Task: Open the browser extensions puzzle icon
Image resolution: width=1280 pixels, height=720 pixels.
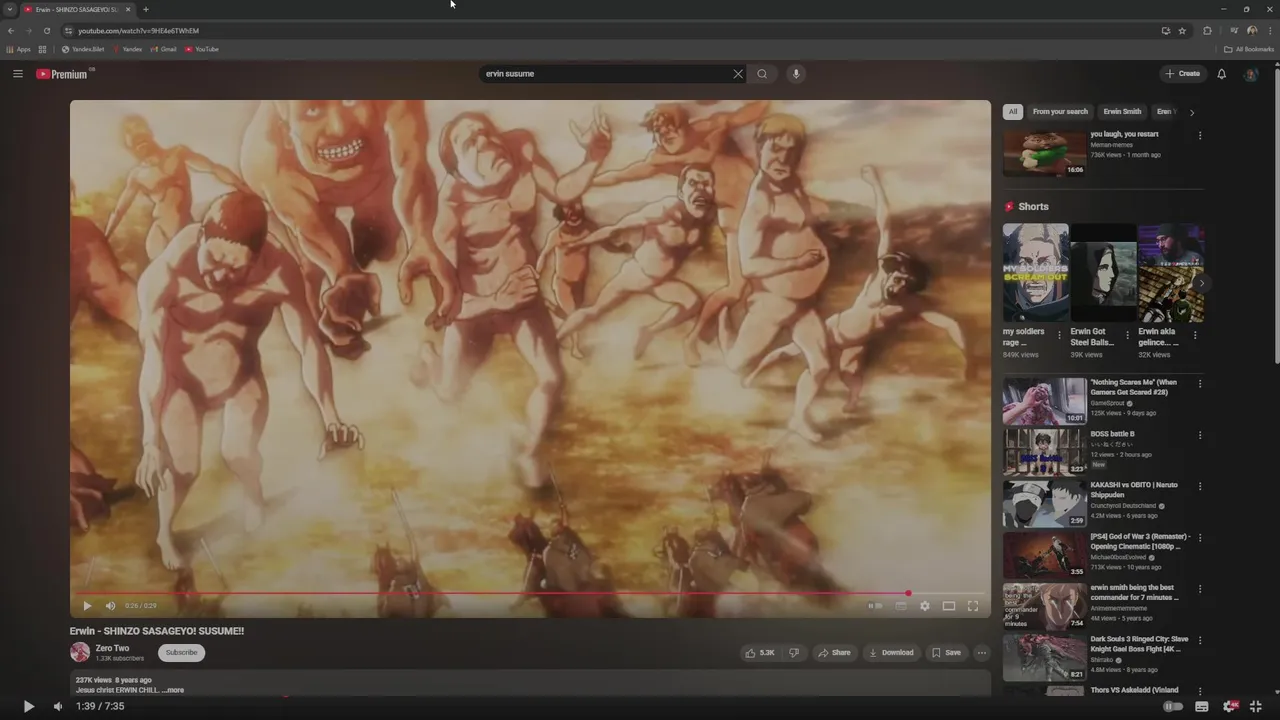Action: [x=1207, y=31]
